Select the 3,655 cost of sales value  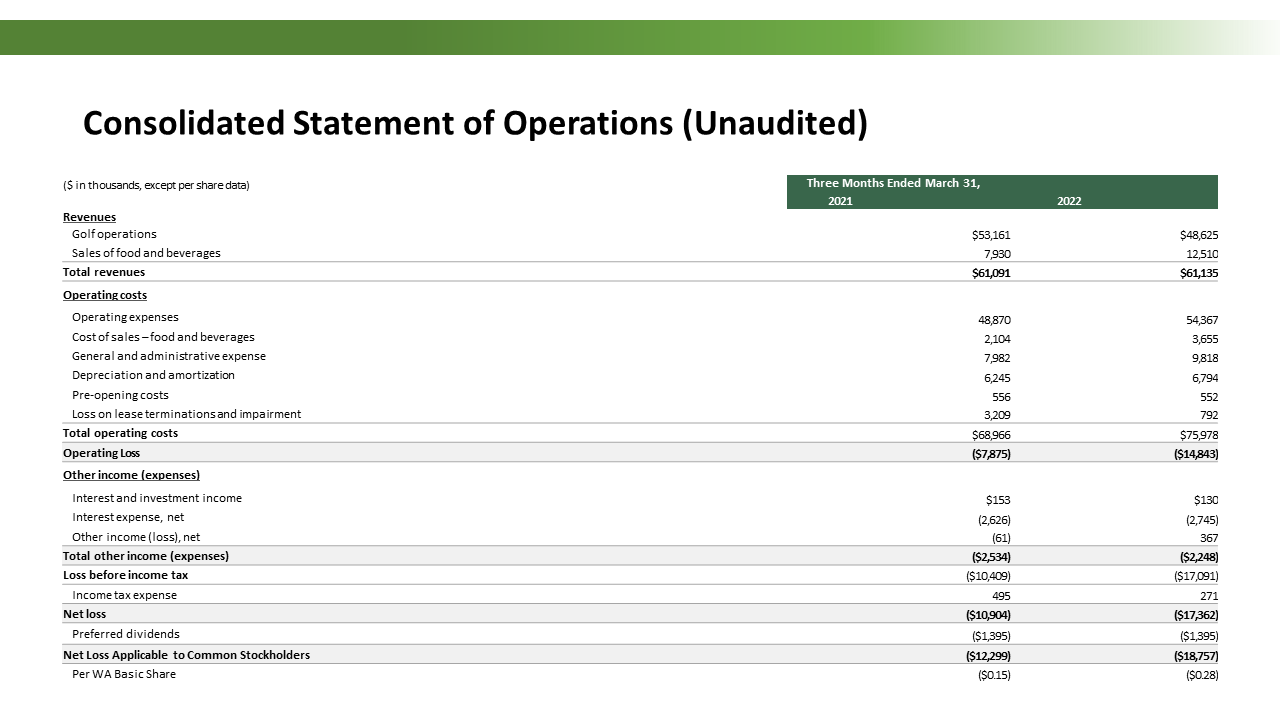1204,340
